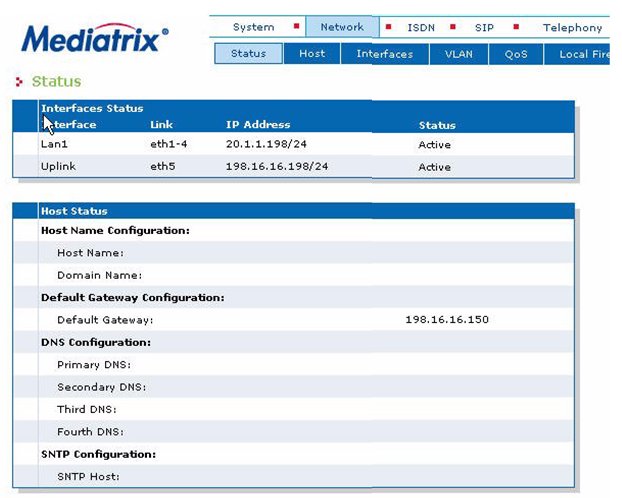Select the eth1-4 link cell
Viewport: 622px width, 498px height.
tap(169, 144)
